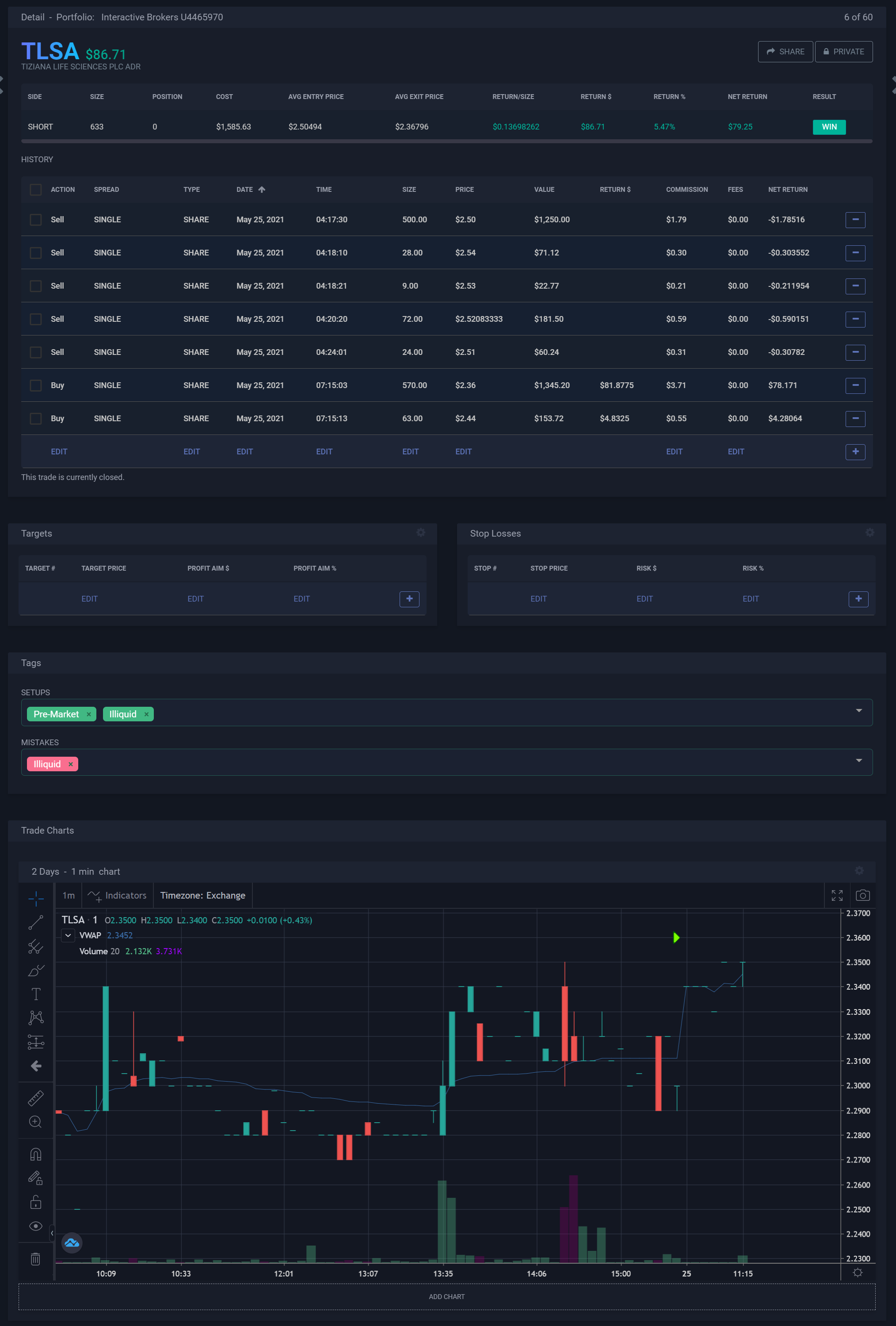
Task: Open the Indicators menu in chart toolbar
Action: (118, 895)
